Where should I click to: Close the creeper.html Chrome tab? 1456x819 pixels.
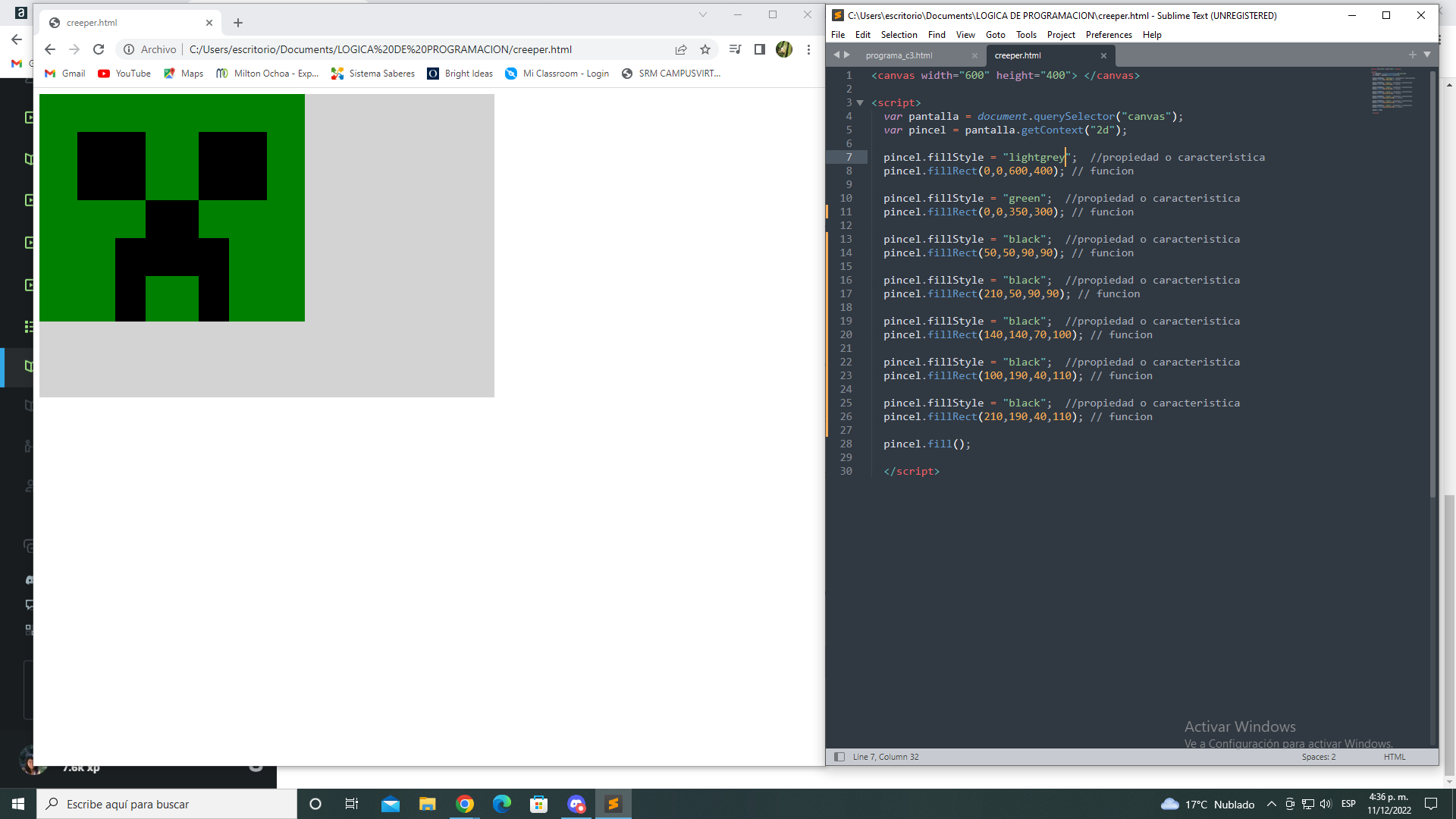tap(209, 23)
